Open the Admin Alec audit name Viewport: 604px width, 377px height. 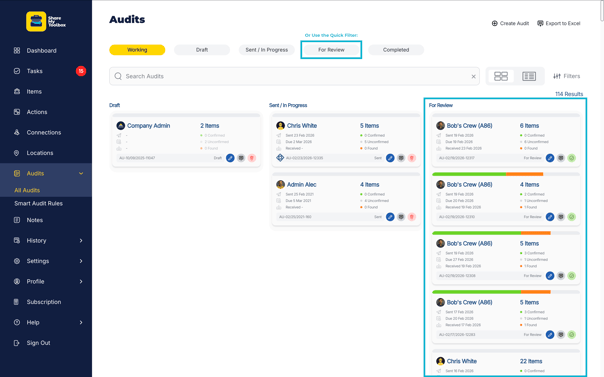(301, 184)
